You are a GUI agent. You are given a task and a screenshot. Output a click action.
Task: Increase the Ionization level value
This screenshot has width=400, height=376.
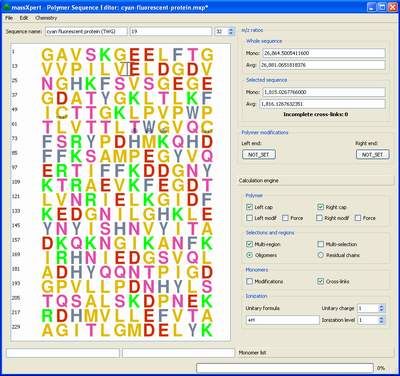tap(382, 318)
